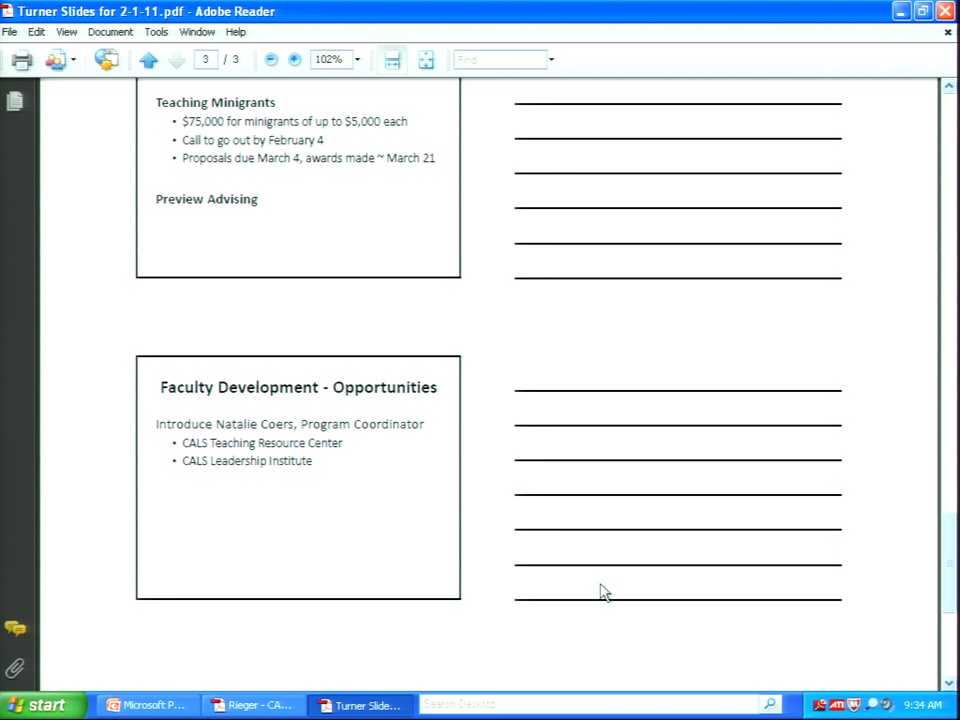Click the grayed next page down arrow
Image resolution: width=960 pixels, height=720 pixels.
click(176, 60)
